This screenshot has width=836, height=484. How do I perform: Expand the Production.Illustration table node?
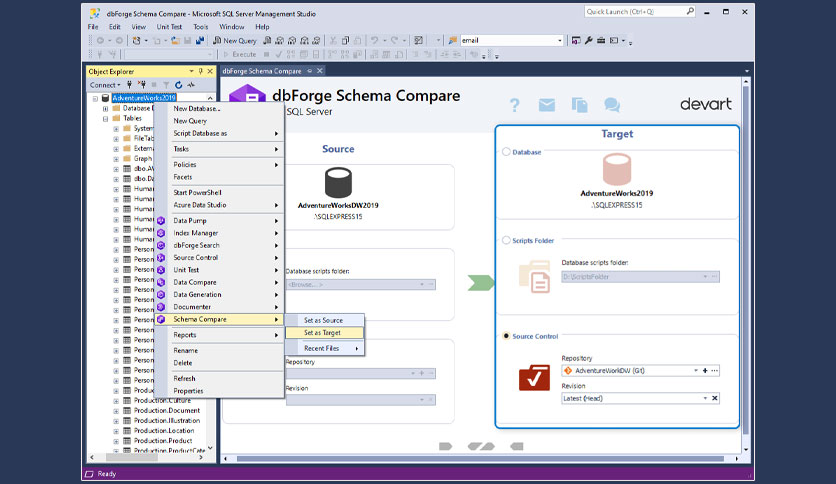(x=116, y=421)
